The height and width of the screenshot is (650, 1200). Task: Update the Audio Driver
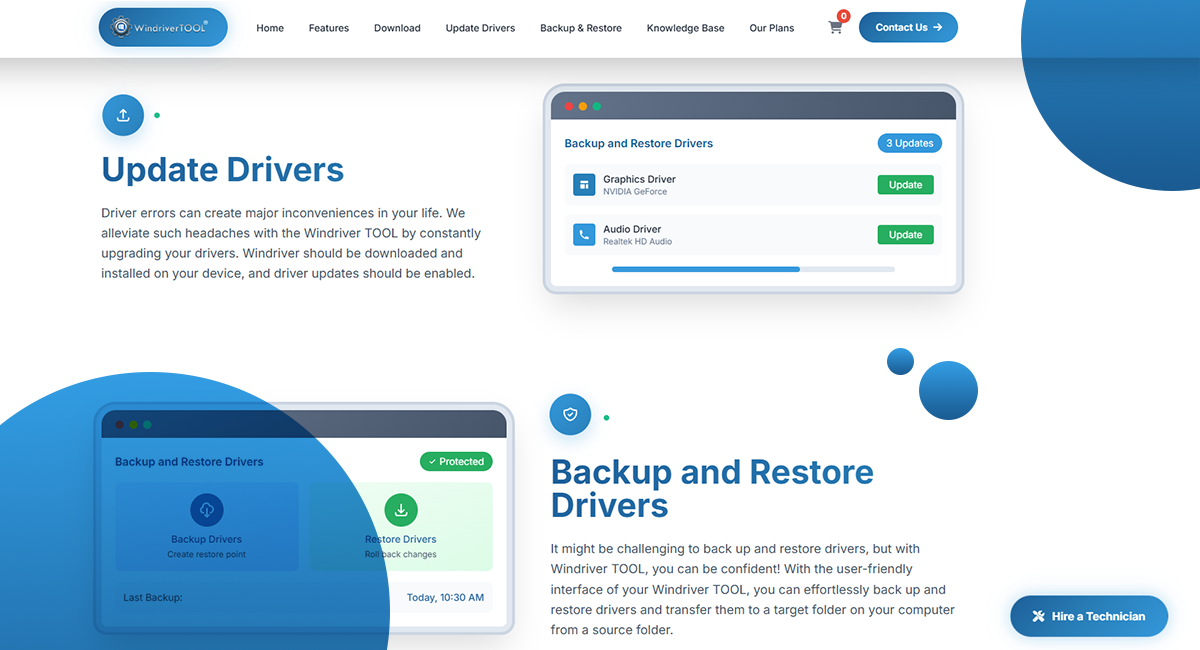(x=906, y=235)
